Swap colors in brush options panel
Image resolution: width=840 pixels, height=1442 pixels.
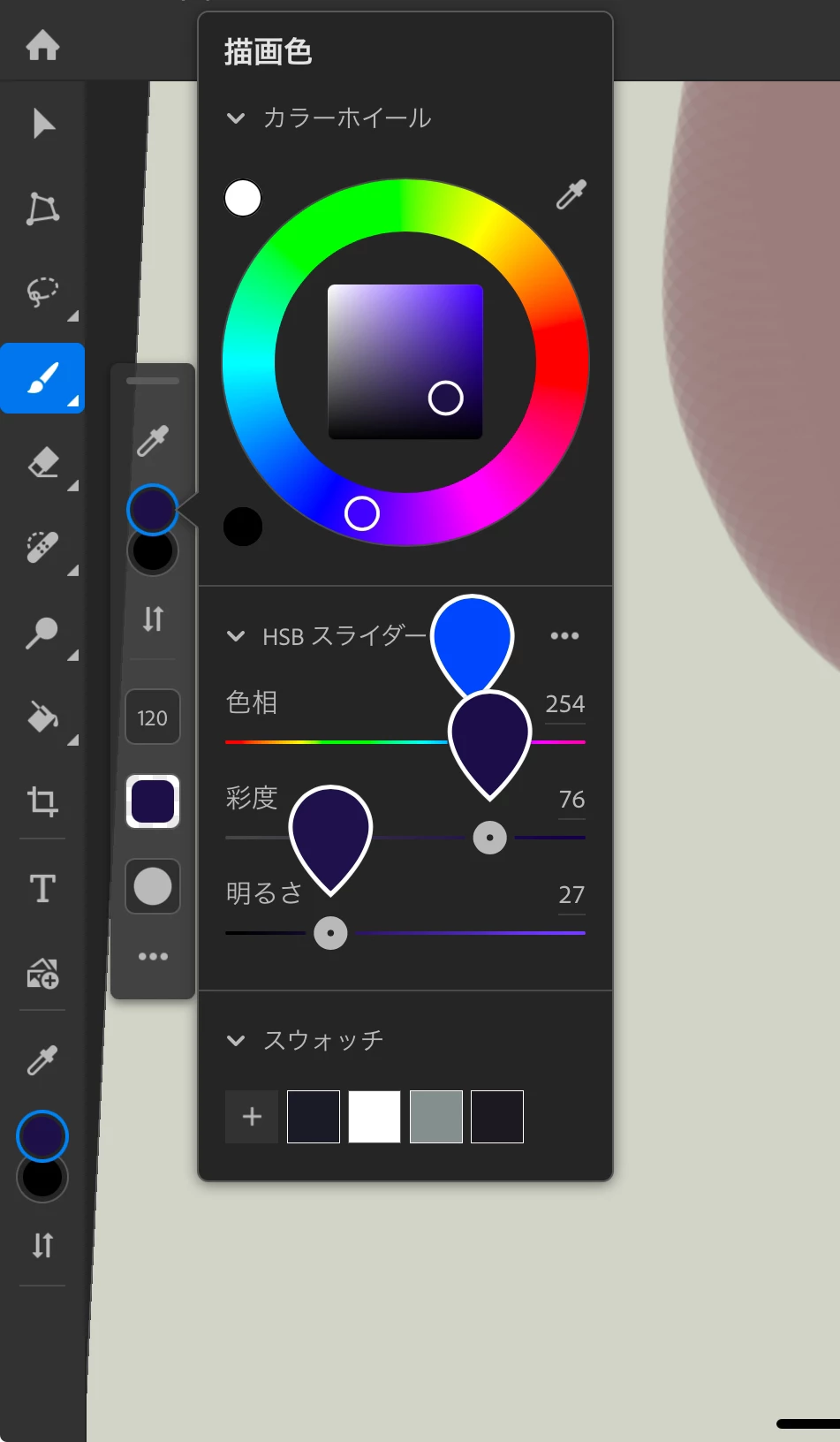coord(153,619)
